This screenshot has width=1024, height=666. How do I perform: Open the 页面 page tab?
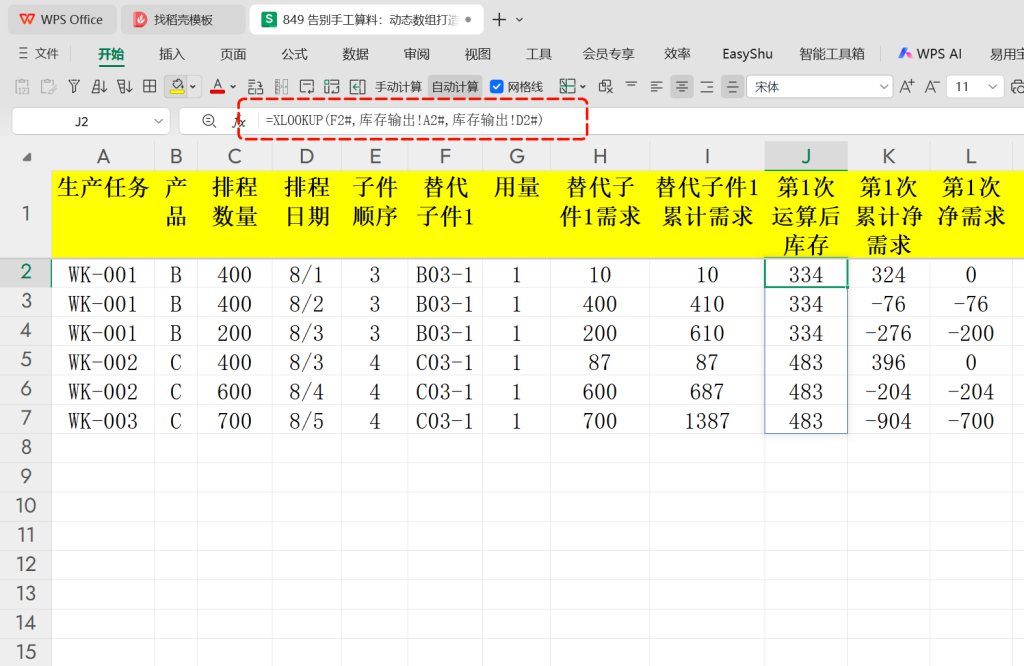pos(233,54)
